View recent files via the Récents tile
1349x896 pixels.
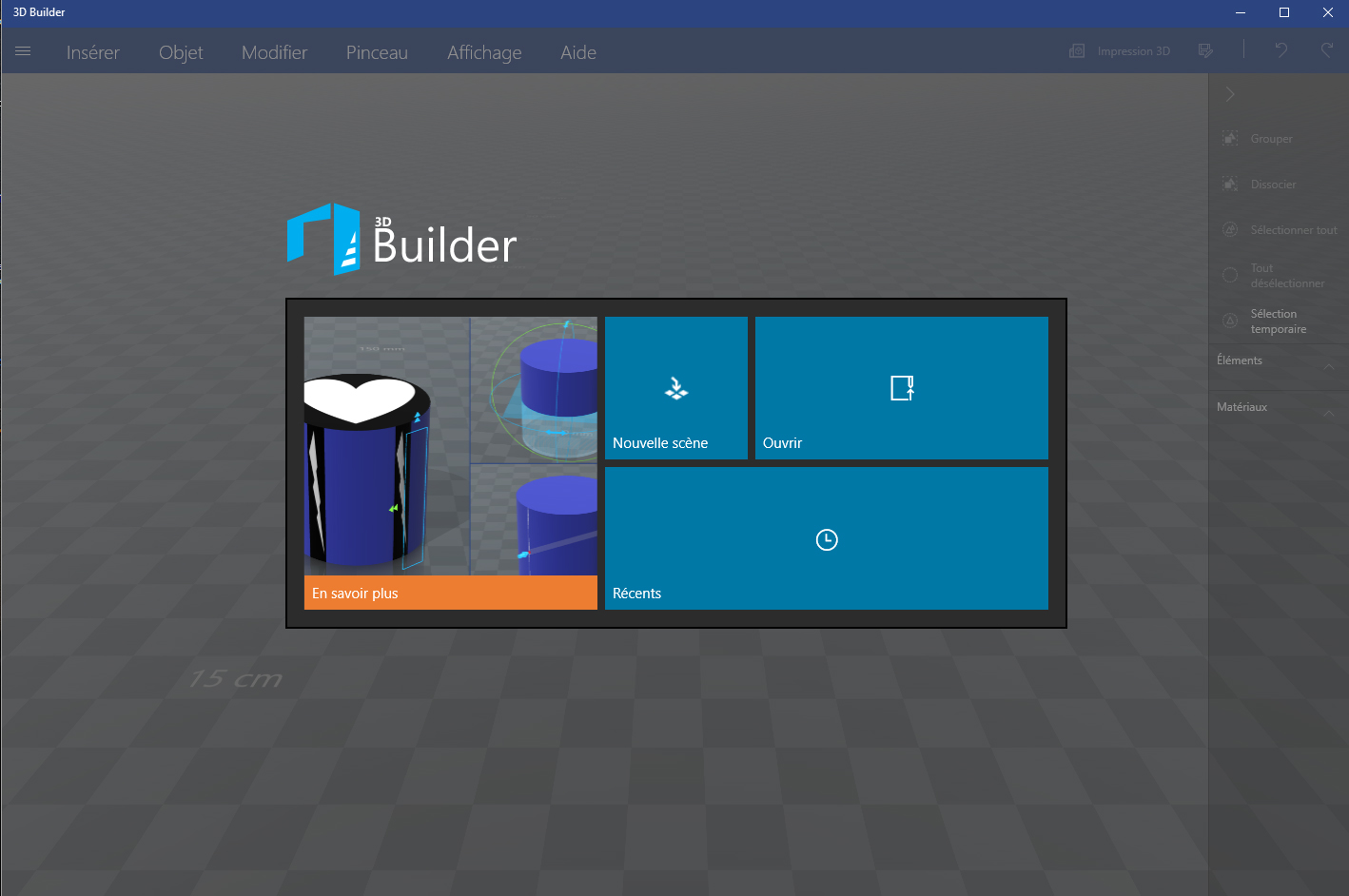click(x=826, y=538)
